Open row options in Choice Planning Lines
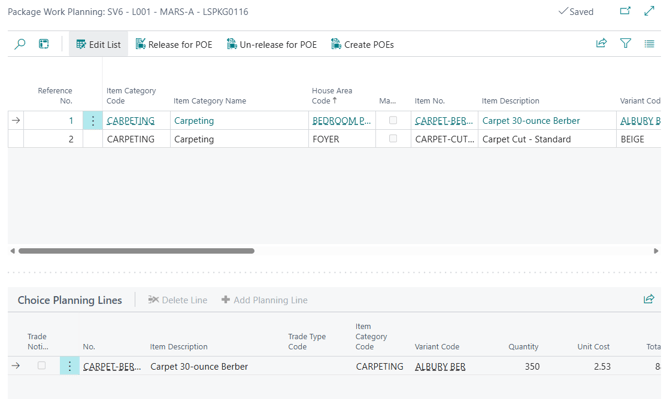 pos(70,366)
